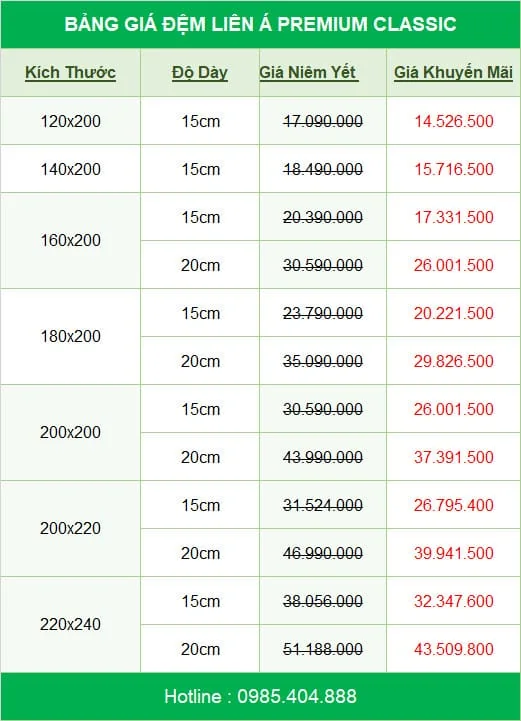The width and height of the screenshot is (521, 721).
Task: Click the Giá Niêm Yết header
Action: point(308,73)
